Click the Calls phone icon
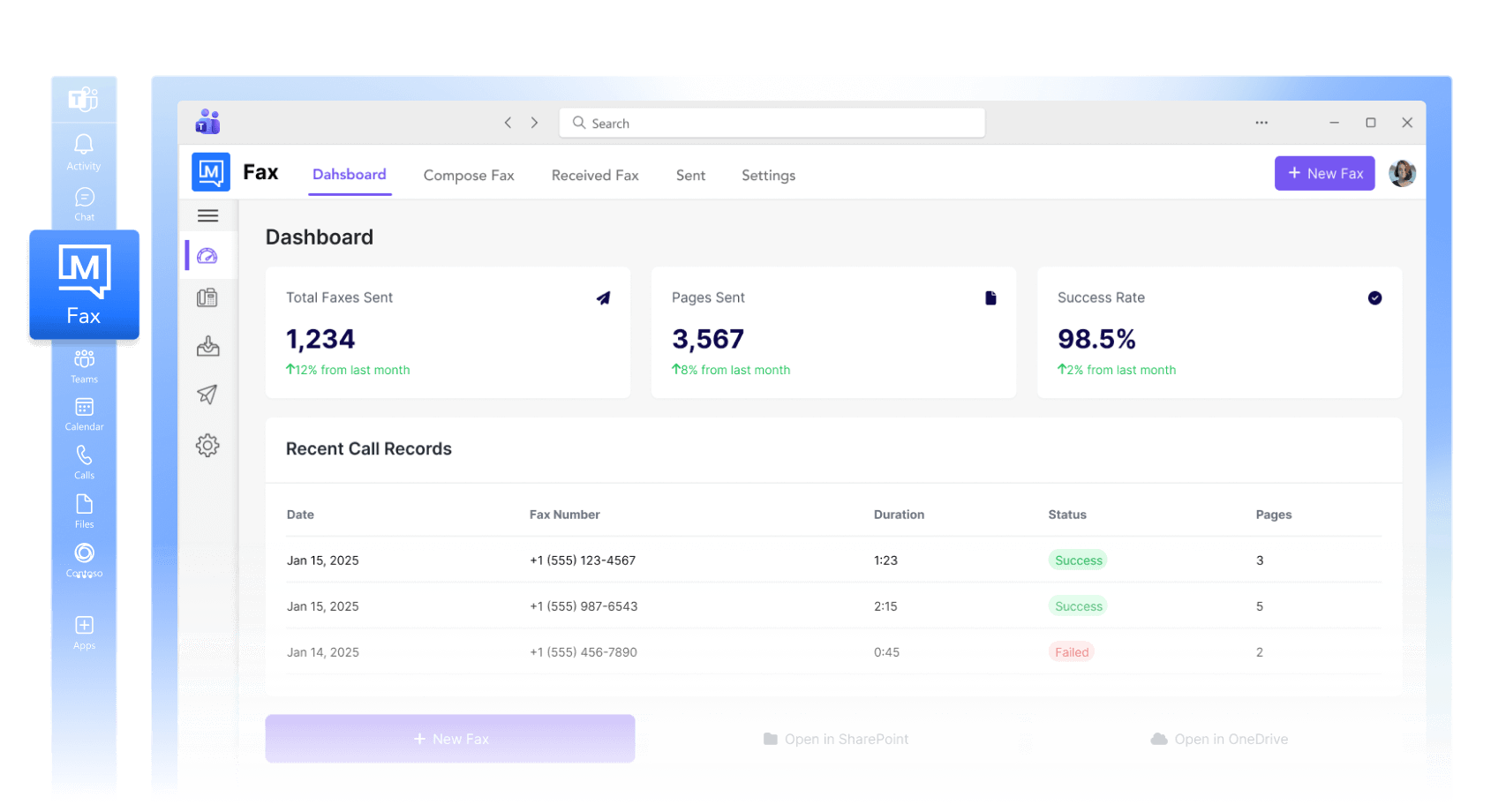This screenshot has height=812, width=1506. click(x=84, y=455)
